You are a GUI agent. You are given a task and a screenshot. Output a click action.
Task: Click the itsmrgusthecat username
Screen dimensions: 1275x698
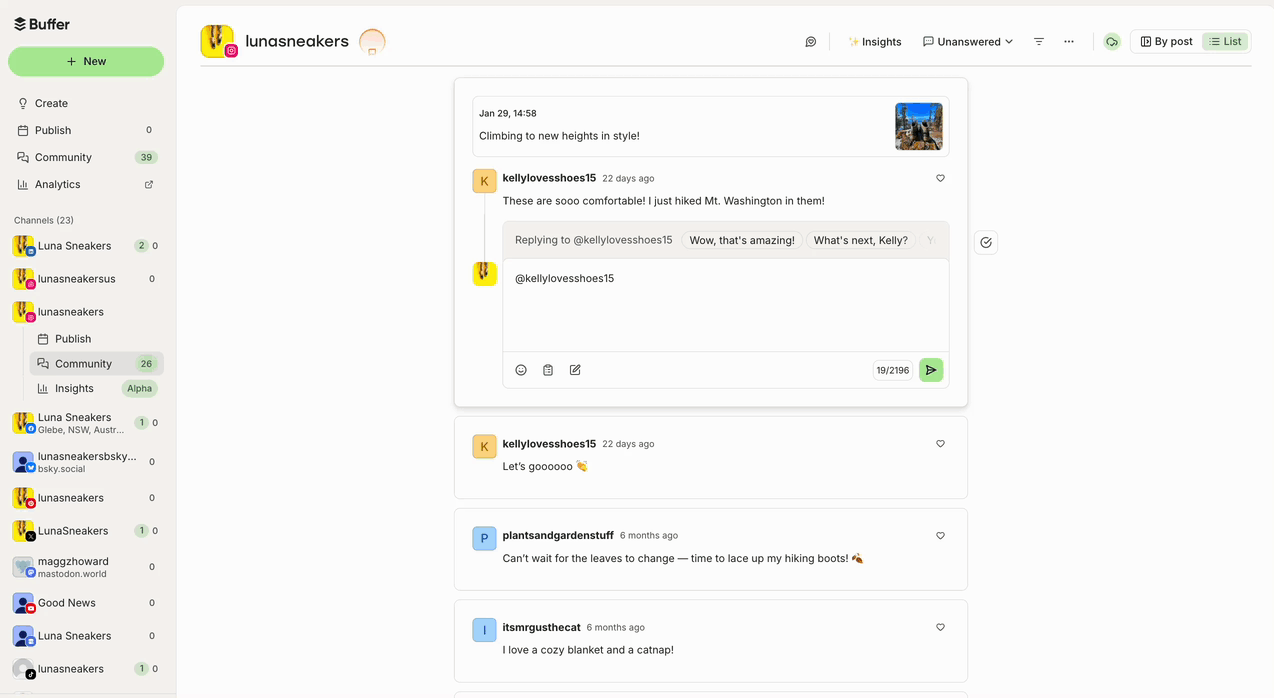point(541,628)
